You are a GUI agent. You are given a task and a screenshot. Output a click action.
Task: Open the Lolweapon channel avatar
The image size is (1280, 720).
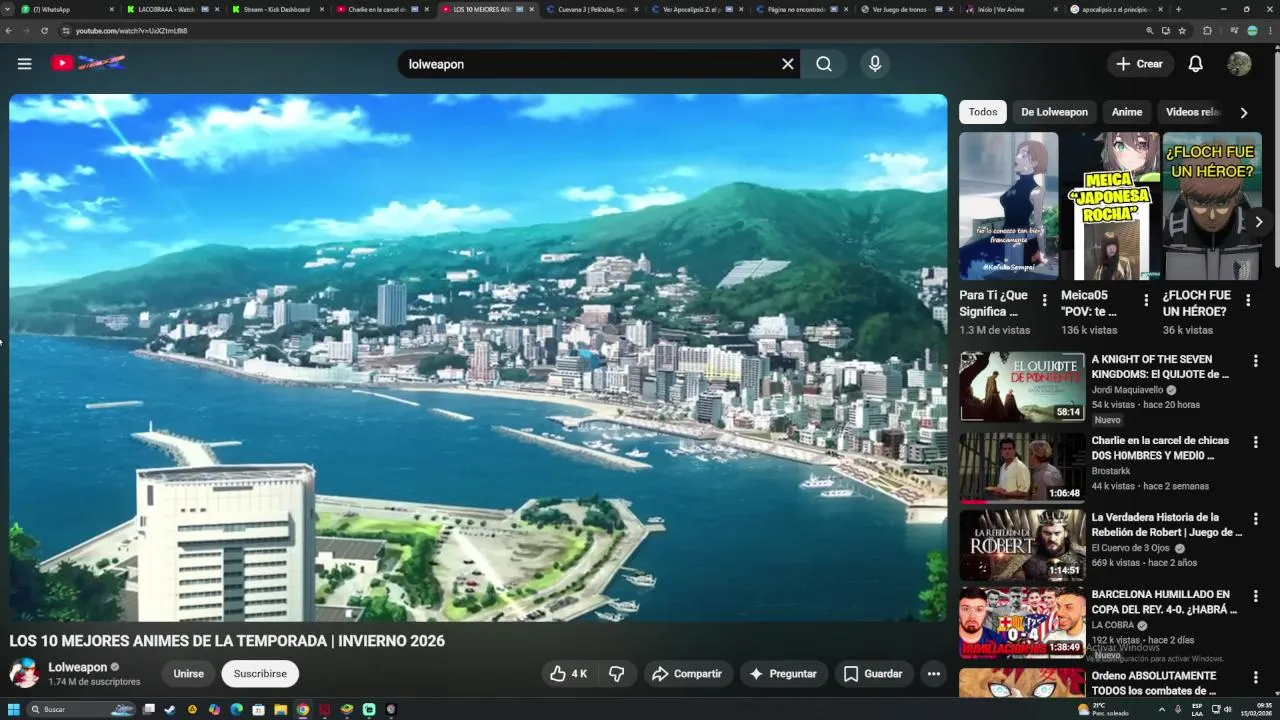(24, 674)
